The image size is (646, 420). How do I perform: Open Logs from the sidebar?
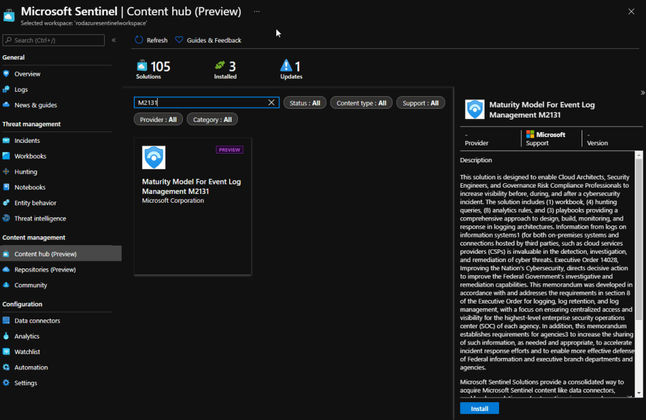pyautogui.click(x=21, y=89)
